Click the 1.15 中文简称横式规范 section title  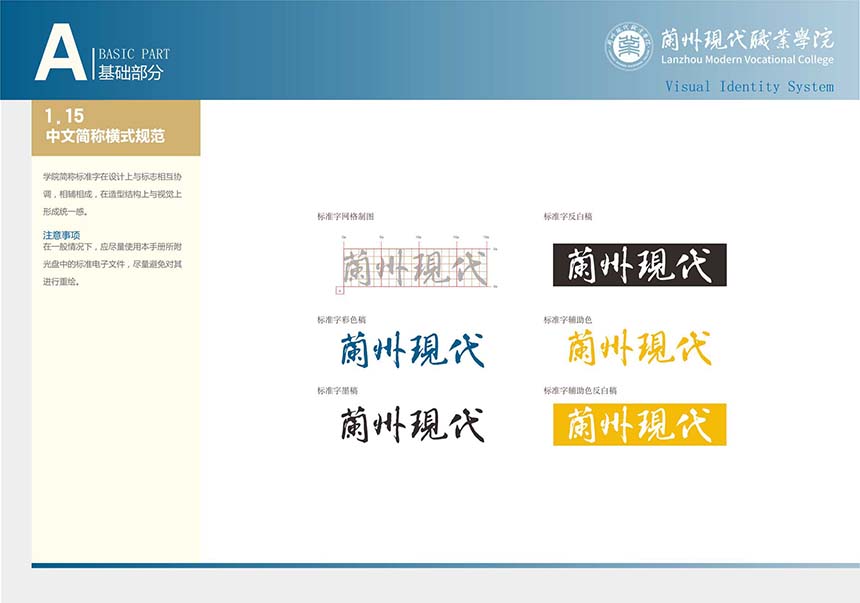(105, 128)
